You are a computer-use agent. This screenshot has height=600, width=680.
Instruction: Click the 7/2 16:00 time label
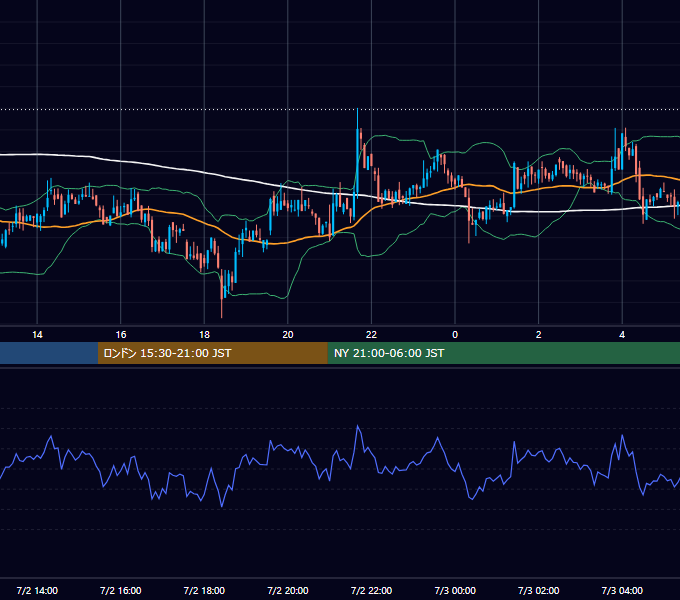(x=121, y=590)
